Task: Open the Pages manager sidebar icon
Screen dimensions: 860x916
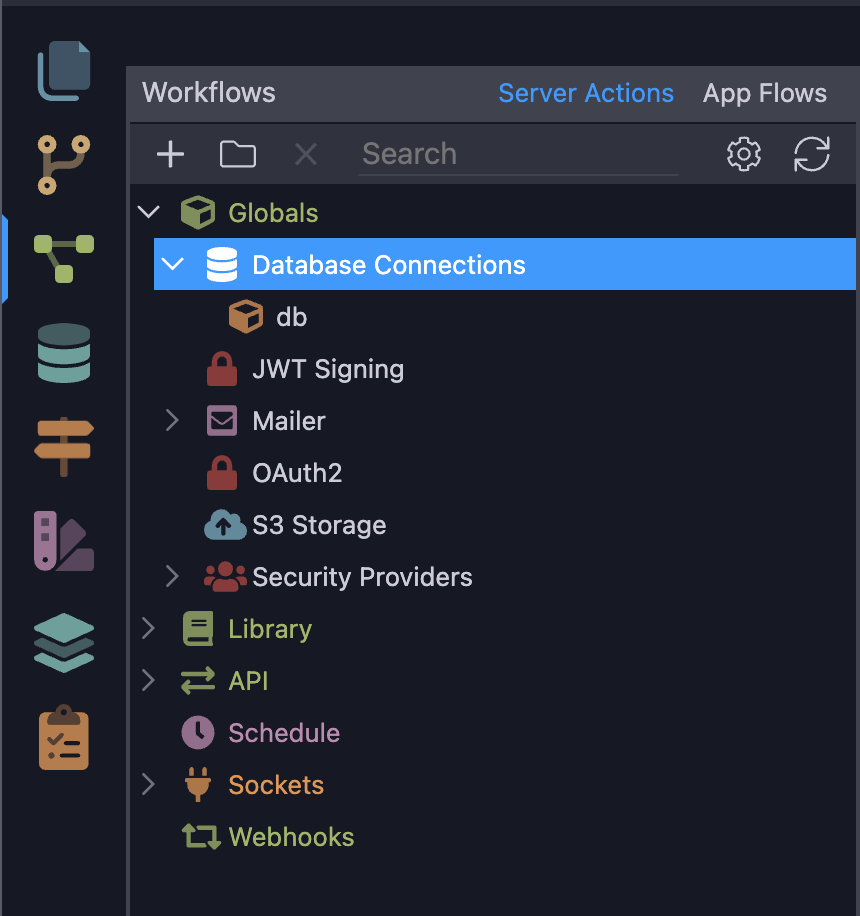Action: click(x=64, y=71)
